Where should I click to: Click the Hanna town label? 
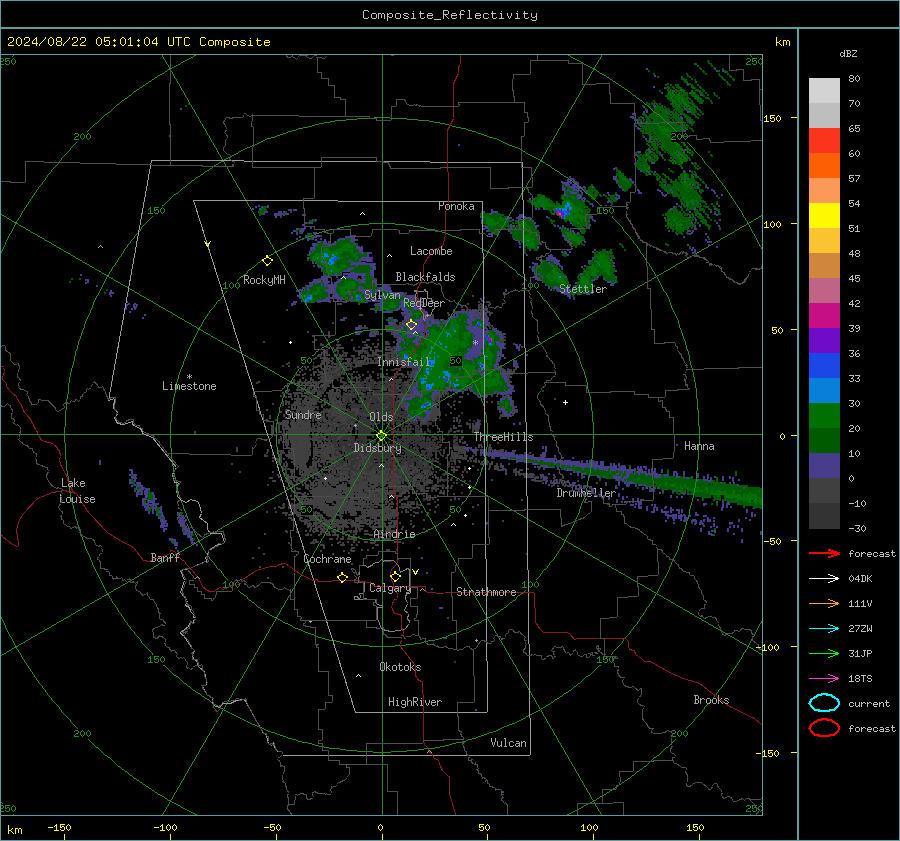[699, 446]
